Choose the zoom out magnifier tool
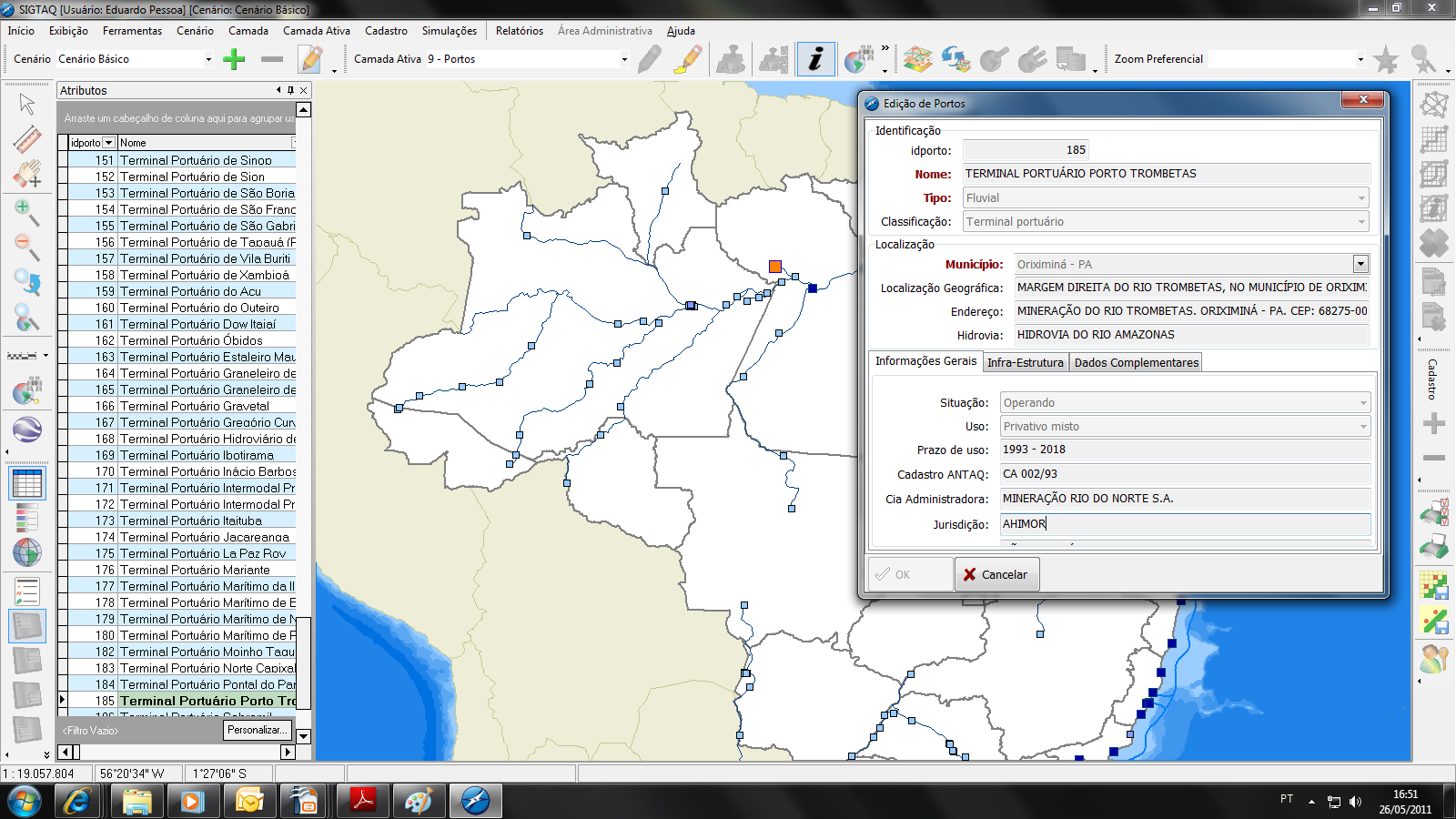Screen dimensions: 1456x819 coord(26,247)
